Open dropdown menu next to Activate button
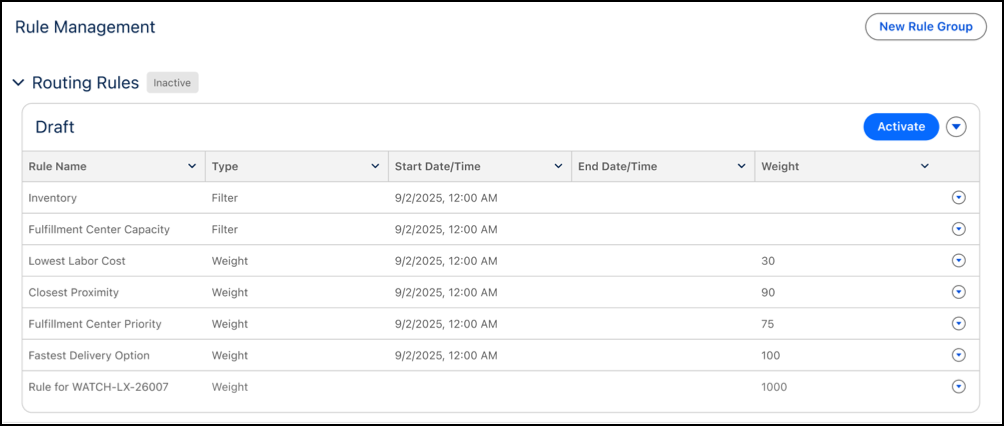Screen dimensions: 1004x426 [x=956, y=127]
